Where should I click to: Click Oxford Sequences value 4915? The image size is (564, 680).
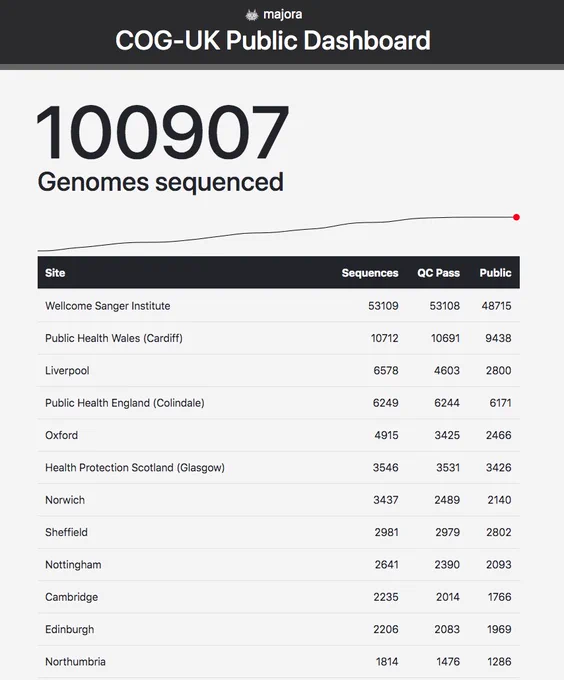point(386,435)
